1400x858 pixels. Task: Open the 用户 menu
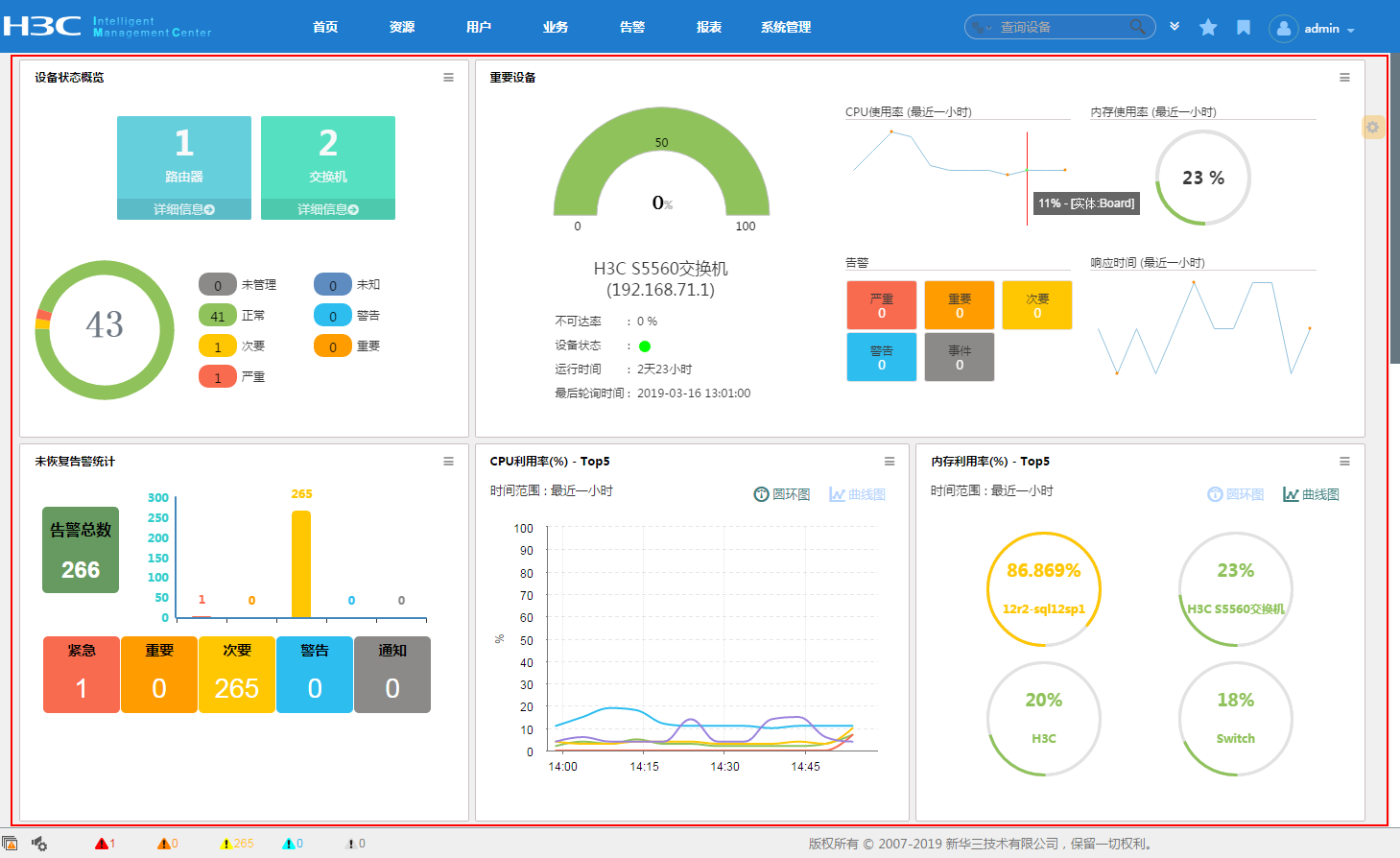(479, 28)
